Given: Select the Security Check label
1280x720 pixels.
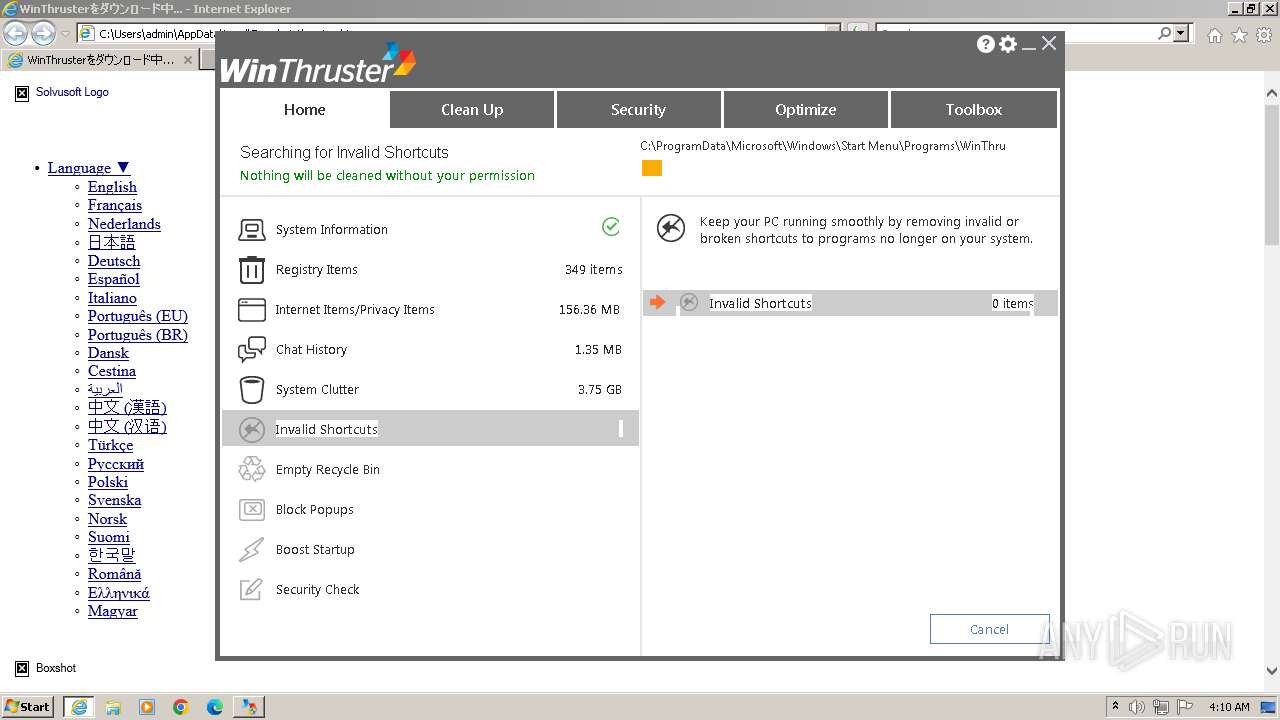Looking at the screenshot, I should click(317, 590).
